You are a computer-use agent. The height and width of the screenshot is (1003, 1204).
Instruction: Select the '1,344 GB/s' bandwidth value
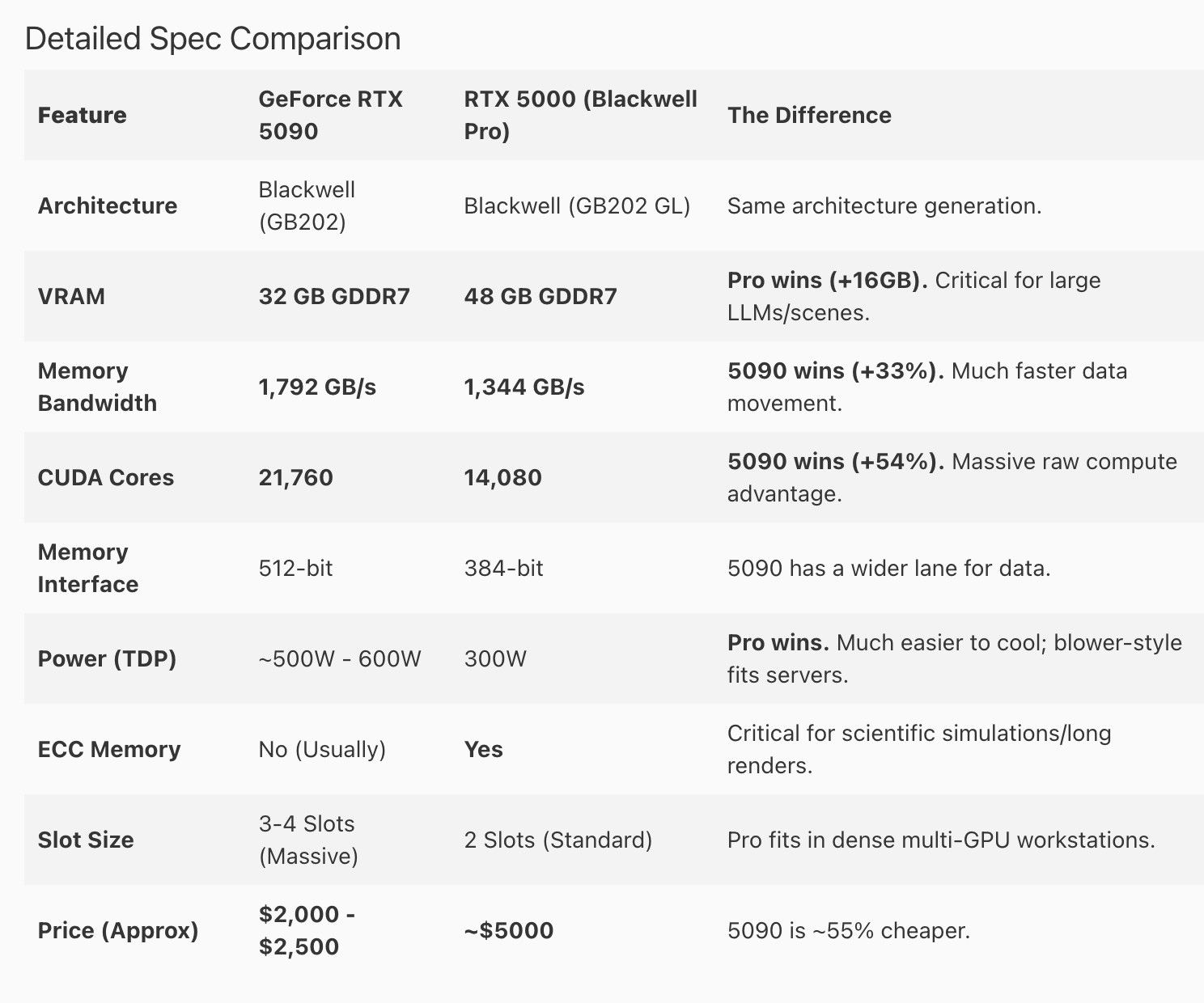(524, 387)
